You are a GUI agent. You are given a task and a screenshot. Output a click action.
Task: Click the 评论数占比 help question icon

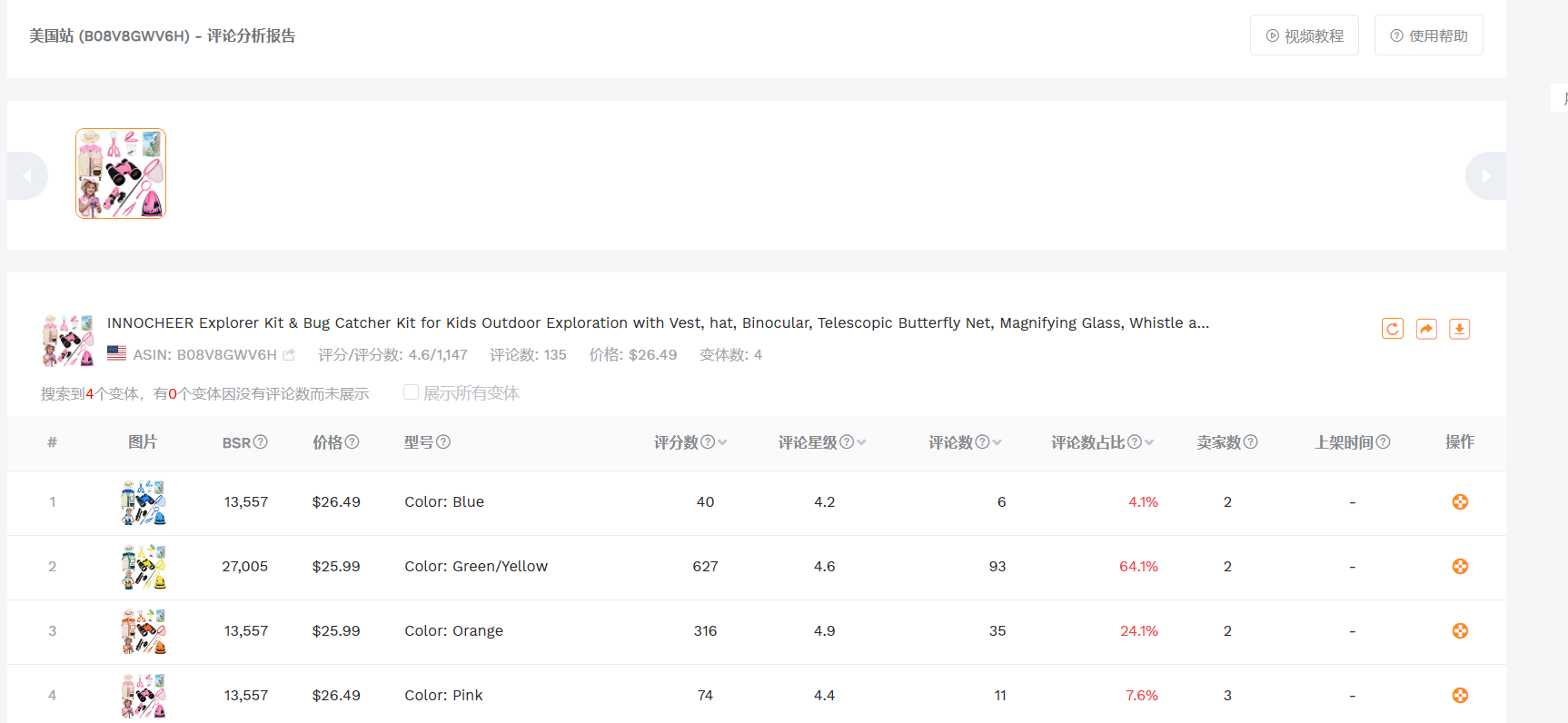(x=1135, y=442)
